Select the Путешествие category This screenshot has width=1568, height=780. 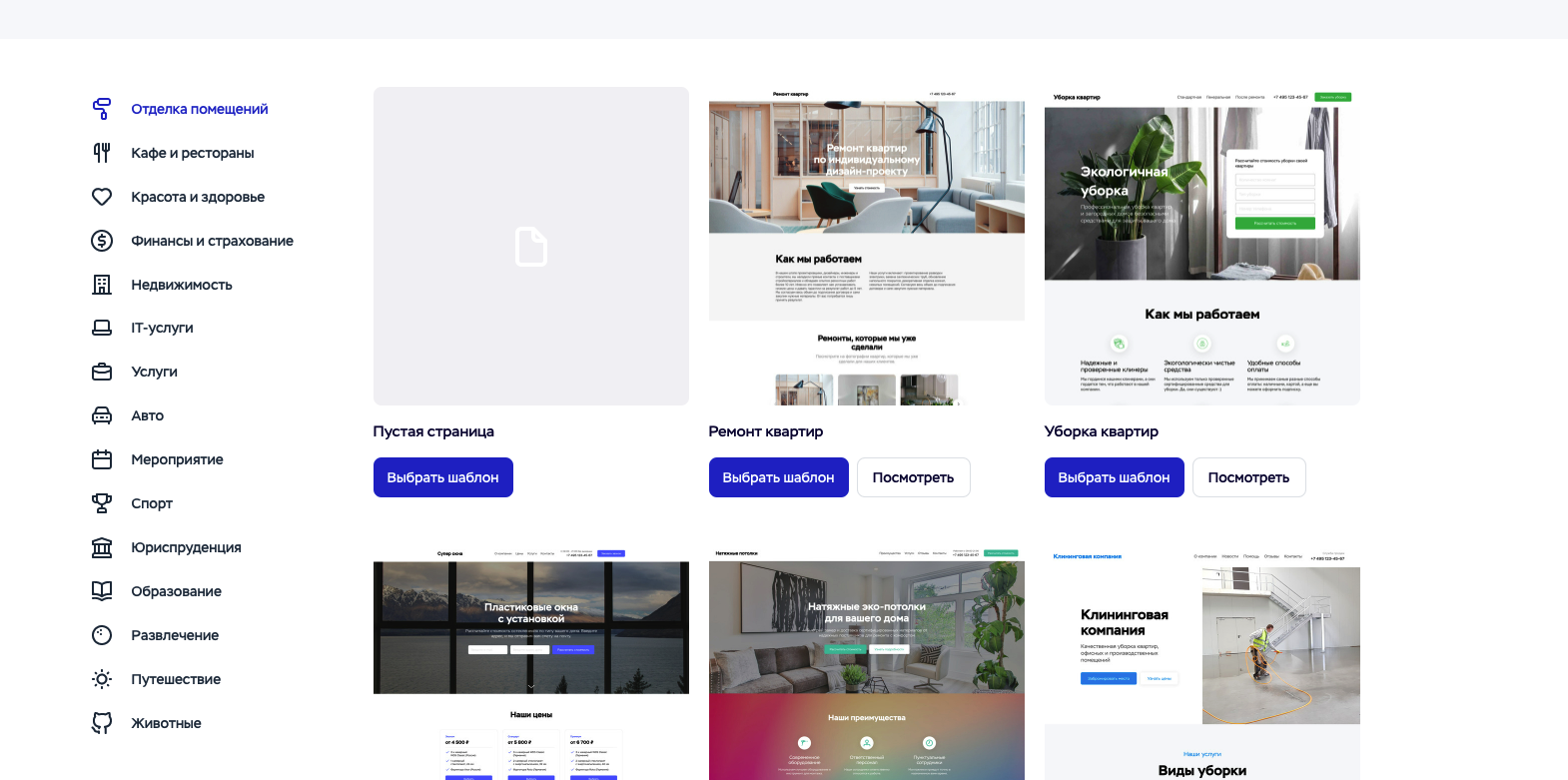176,679
